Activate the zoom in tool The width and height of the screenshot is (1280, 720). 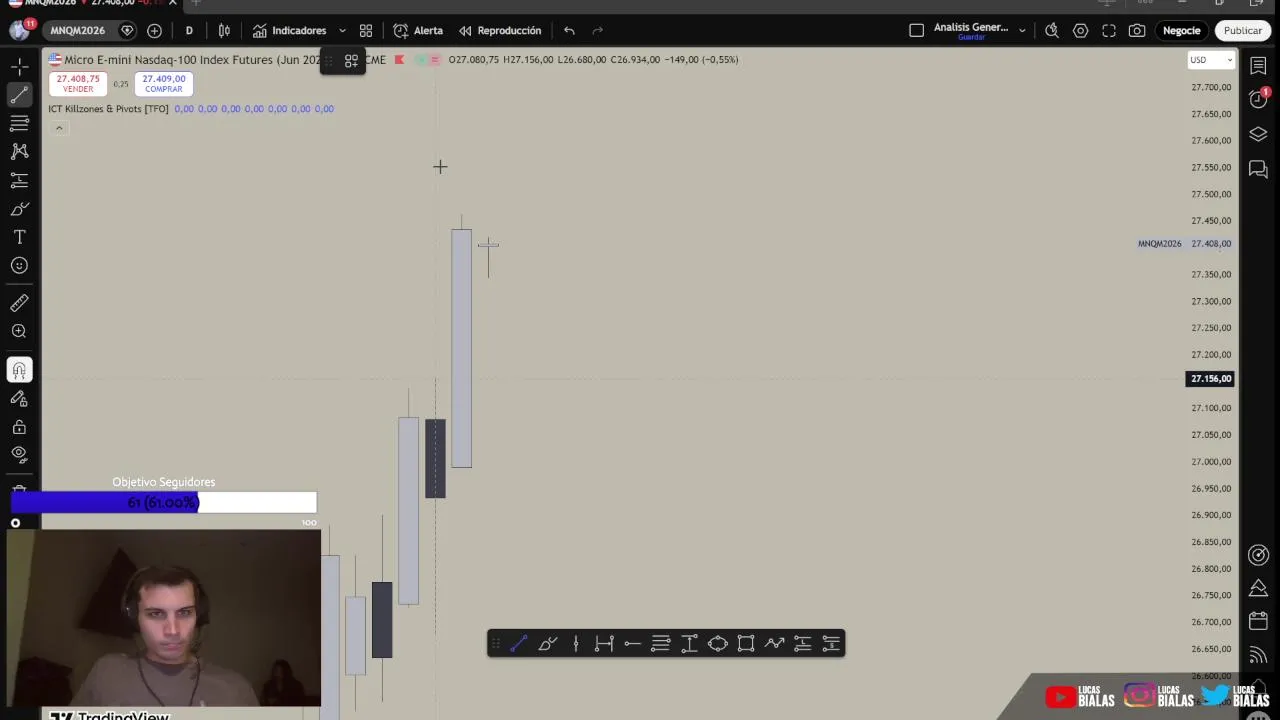pyautogui.click(x=19, y=331)
